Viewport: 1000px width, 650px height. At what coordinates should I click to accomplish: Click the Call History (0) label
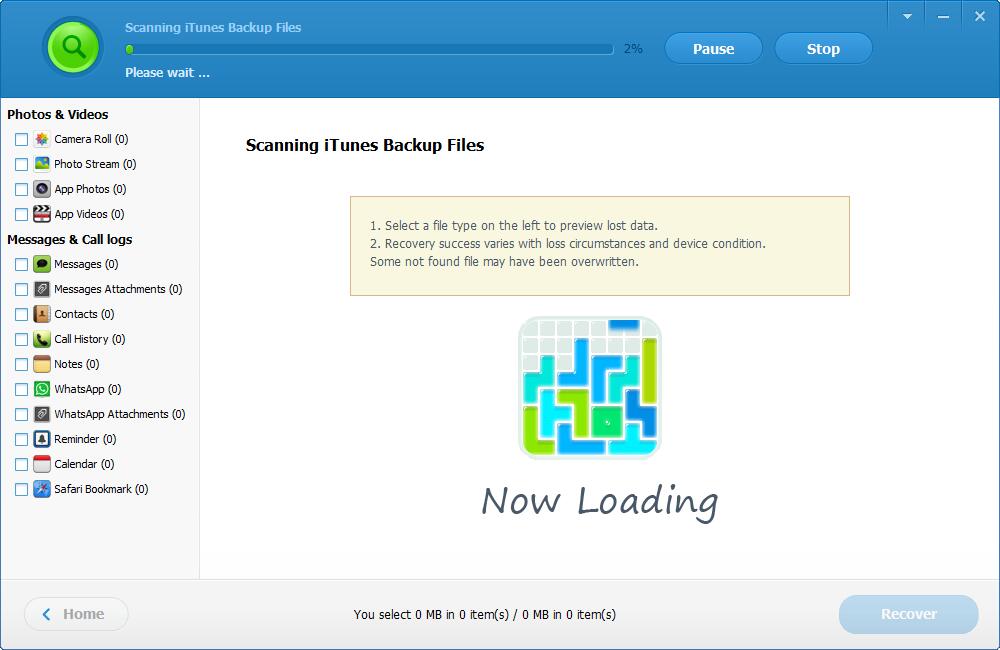click(90, 339)
